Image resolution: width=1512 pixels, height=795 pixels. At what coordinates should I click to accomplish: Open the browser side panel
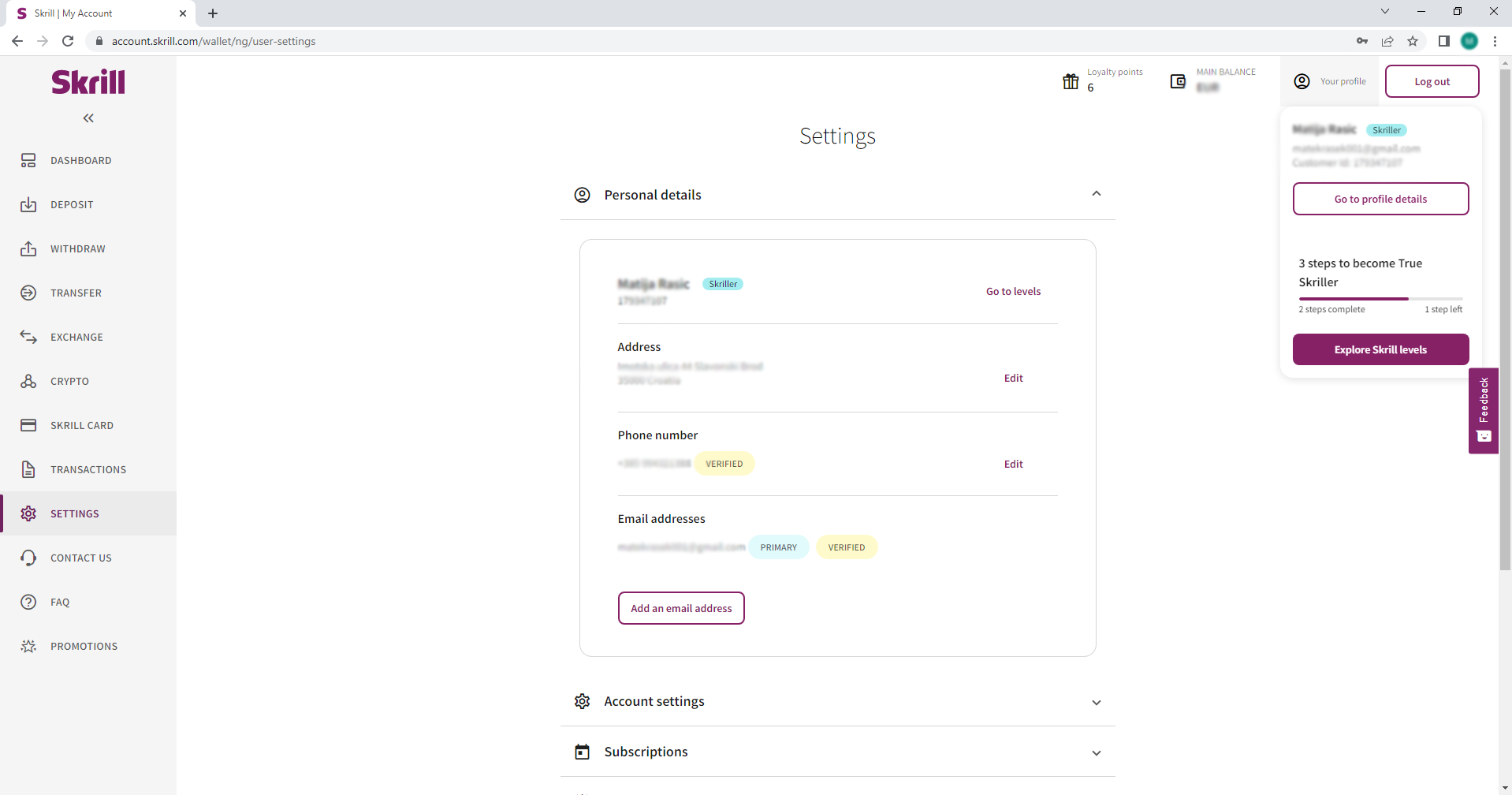tap(1444, 41)
